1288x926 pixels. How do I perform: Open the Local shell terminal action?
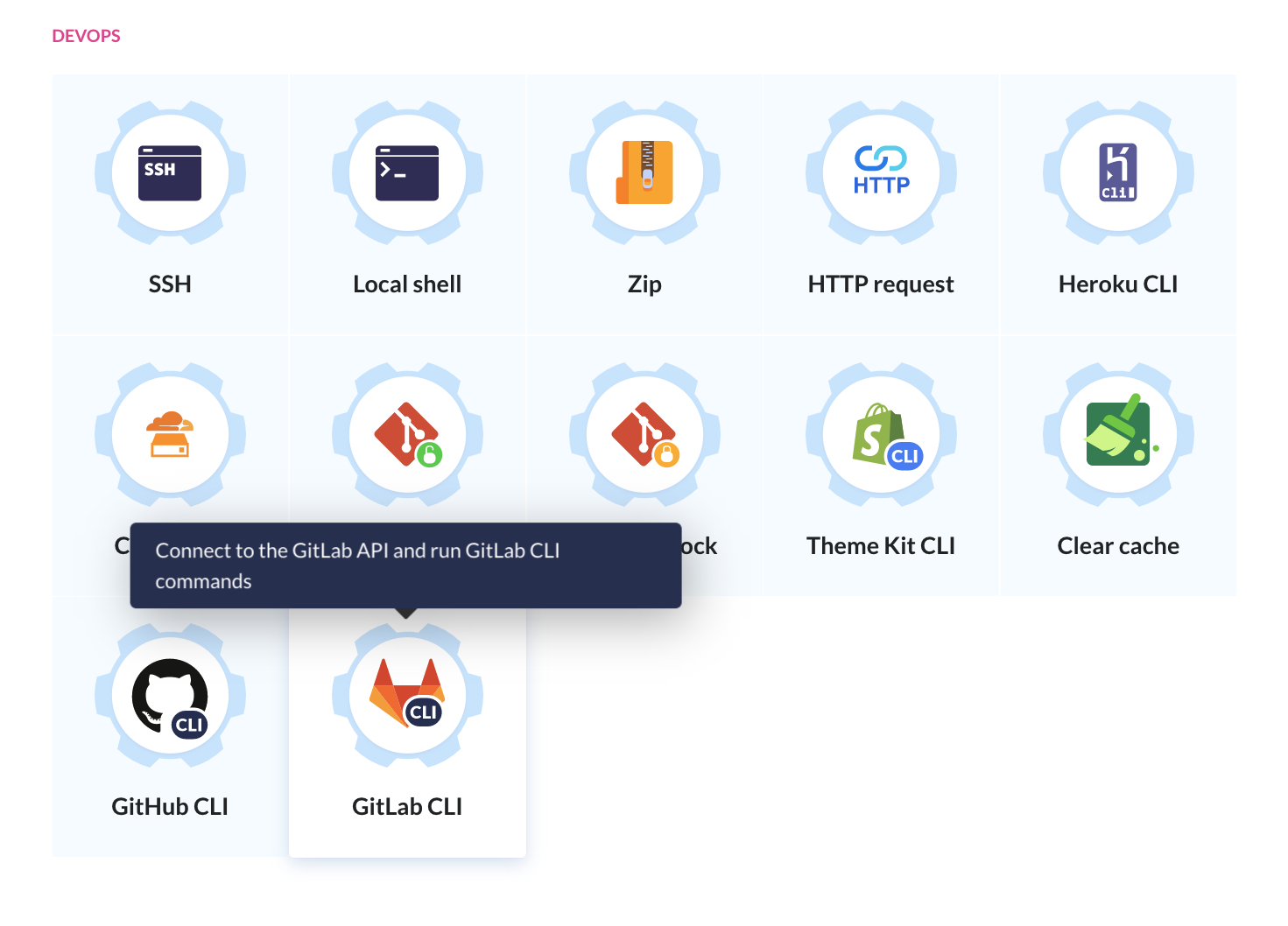407,172
